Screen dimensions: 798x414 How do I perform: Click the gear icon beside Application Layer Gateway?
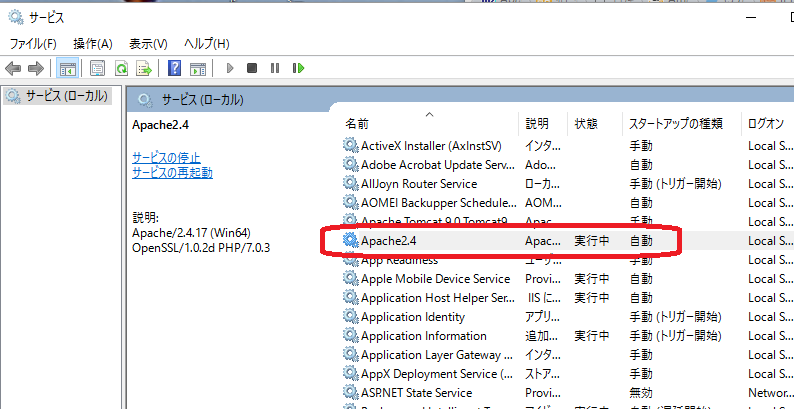(350, 354)
